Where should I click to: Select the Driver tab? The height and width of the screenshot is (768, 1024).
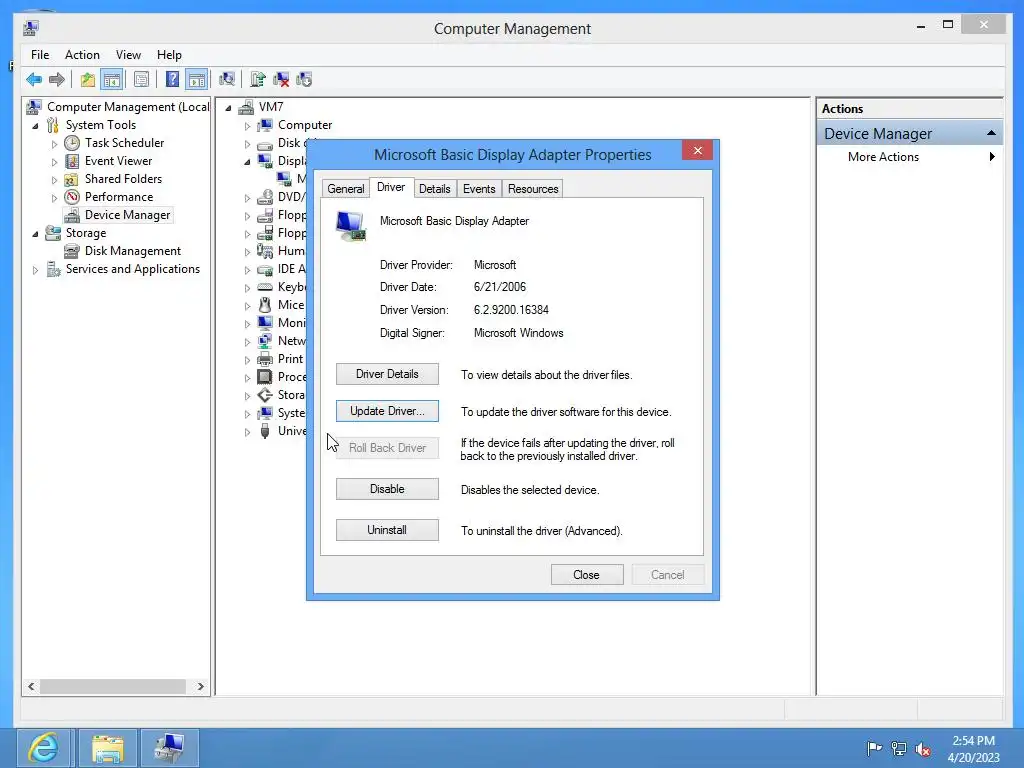click(391, 187)
